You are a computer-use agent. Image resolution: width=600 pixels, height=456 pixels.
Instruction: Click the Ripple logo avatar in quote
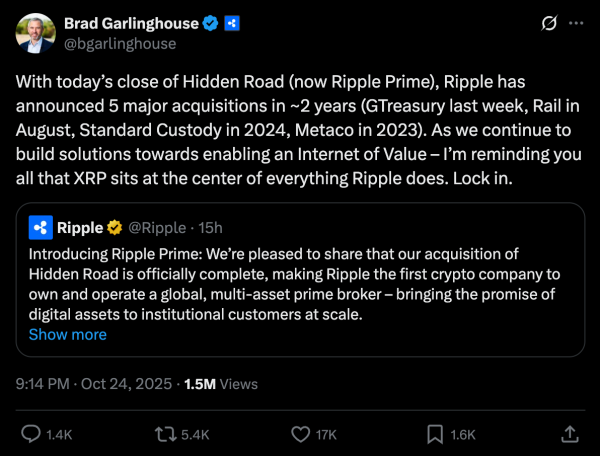point(41,228)
